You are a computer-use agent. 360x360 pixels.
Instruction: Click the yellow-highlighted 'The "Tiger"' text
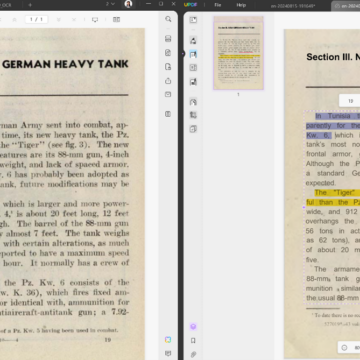(x=334, y=193)
